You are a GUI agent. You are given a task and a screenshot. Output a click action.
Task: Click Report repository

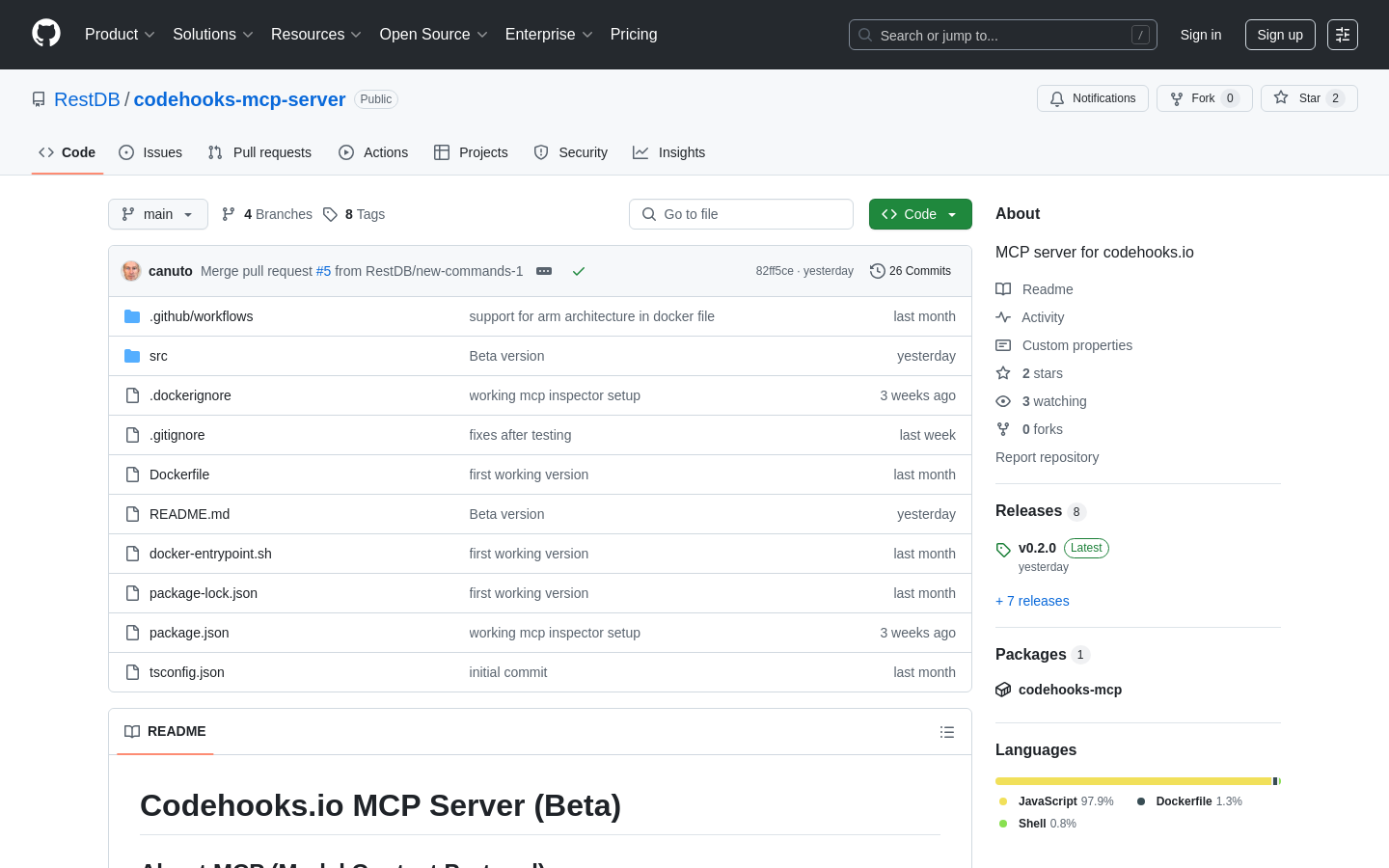(1047, 457)
